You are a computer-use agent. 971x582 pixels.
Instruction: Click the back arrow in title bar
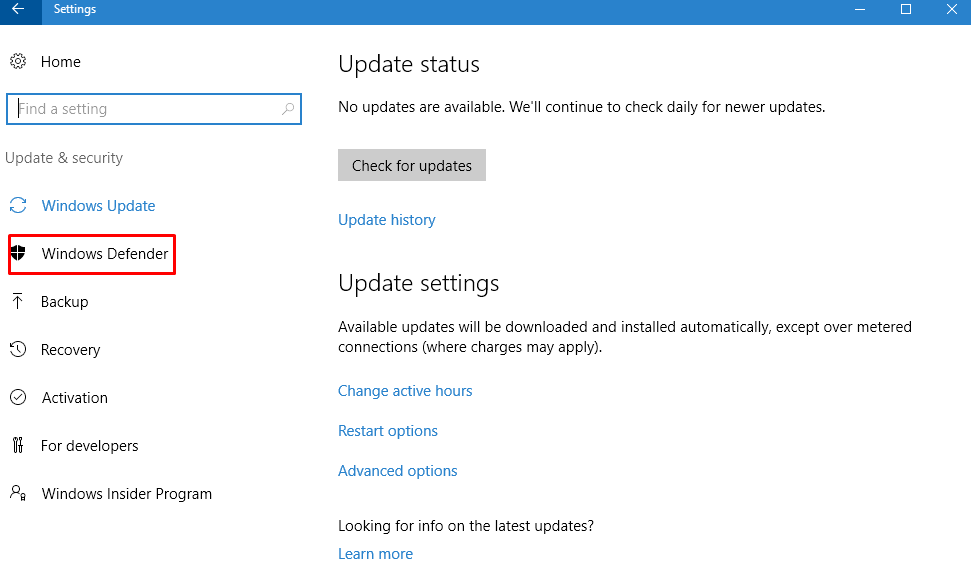click(18, 10)
